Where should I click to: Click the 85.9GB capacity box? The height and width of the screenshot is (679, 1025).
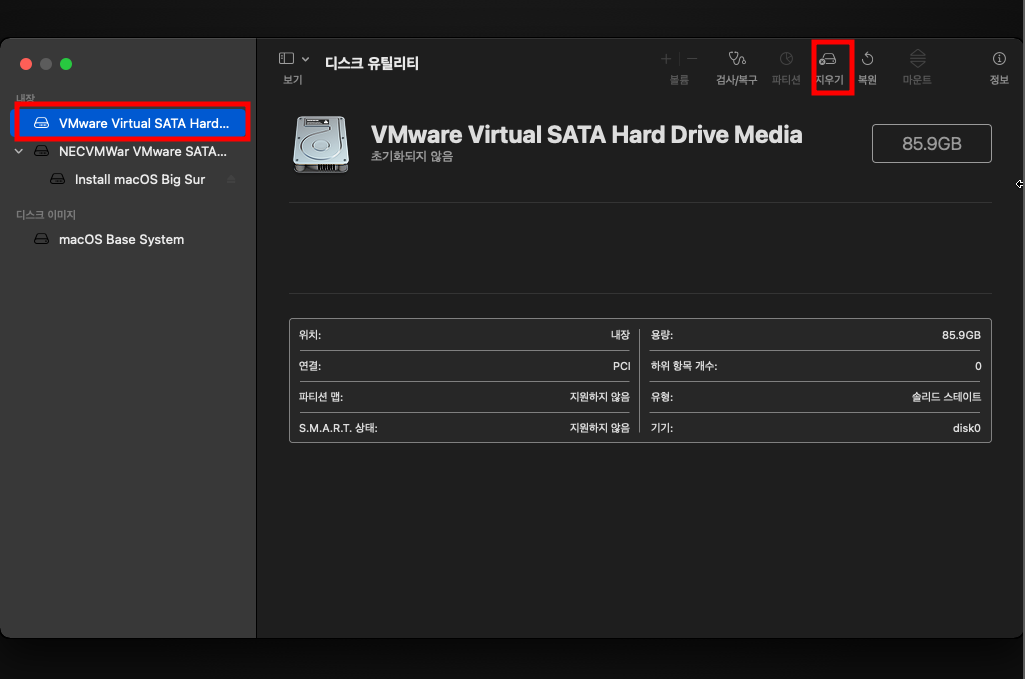tap(932, 143)
